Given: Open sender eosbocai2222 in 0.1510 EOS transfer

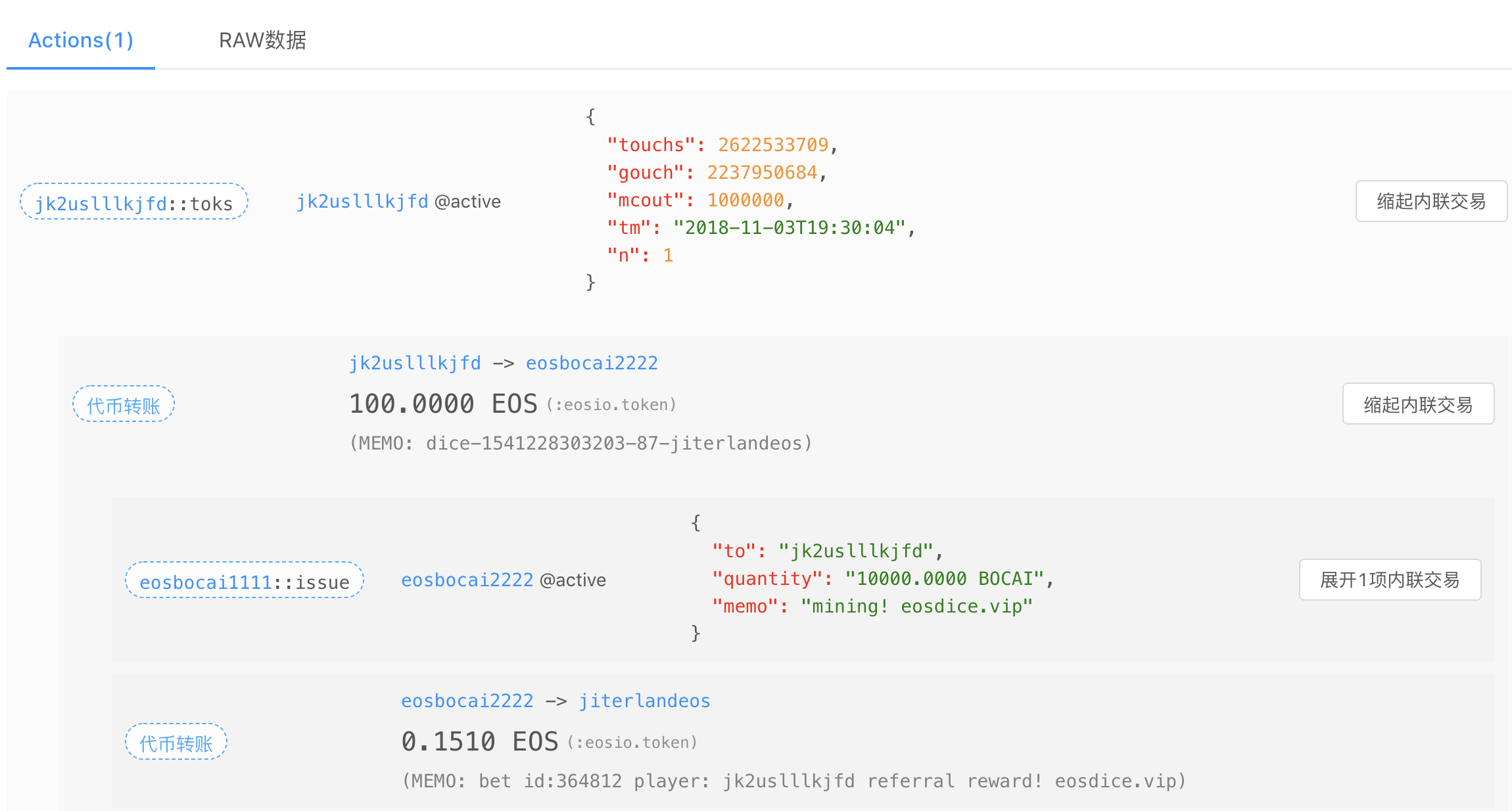Looking at the screenshot, I should point(467,701).
